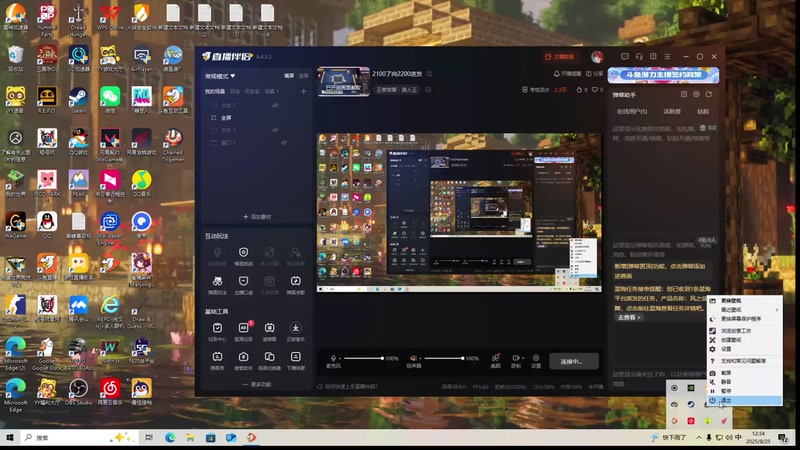Viewport: 800px width, 450px height.
Task: Edit the stream title with pencil icon
Action: coord(430,74)
